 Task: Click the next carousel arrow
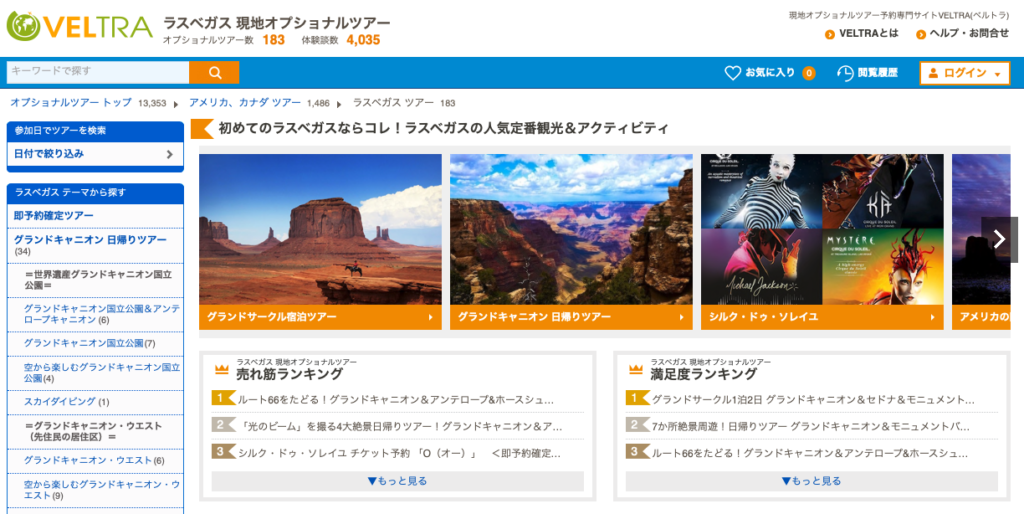tap(998, 238)
